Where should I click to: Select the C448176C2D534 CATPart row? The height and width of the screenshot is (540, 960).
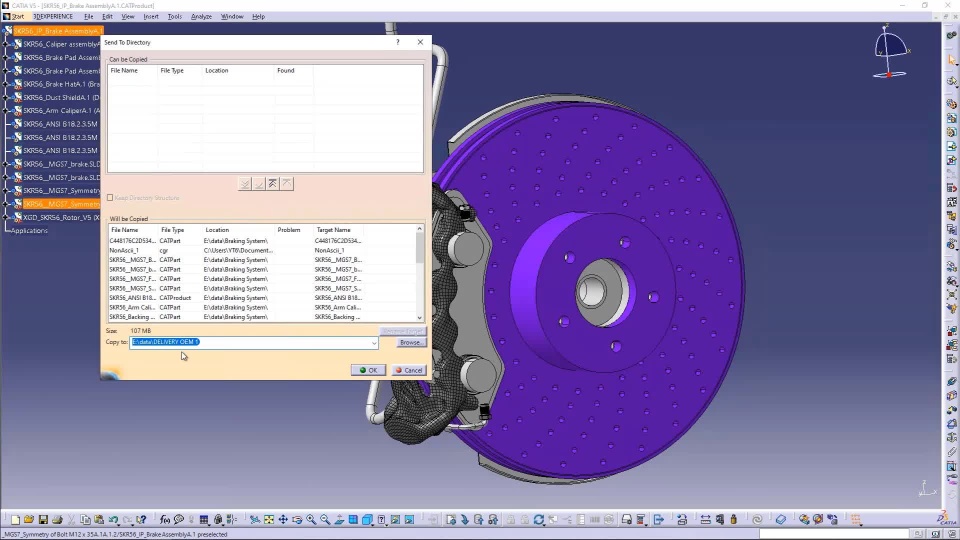[x=262, y=241]
